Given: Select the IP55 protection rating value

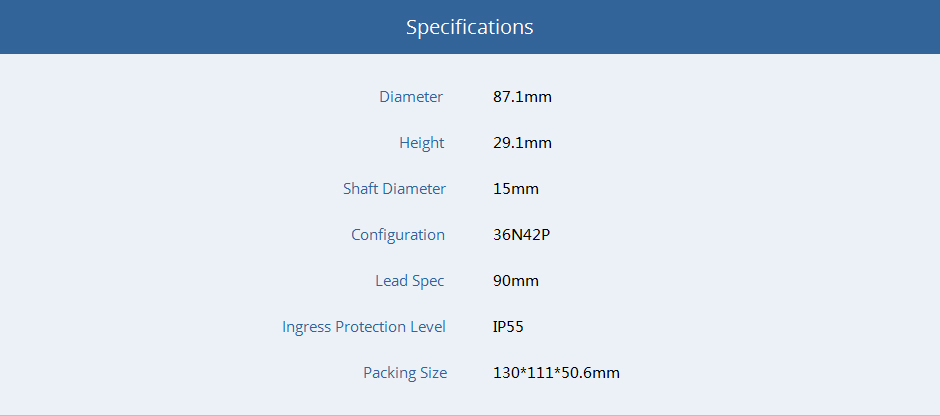Looking at the screenshot, I should point(508,327).
